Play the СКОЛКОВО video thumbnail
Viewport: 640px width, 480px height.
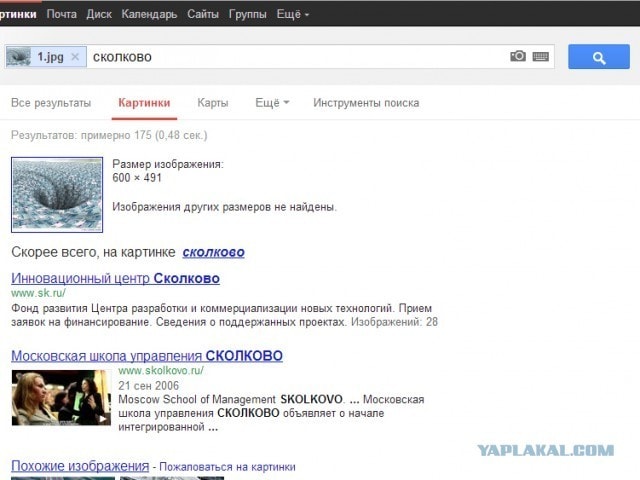click(61, 398)
